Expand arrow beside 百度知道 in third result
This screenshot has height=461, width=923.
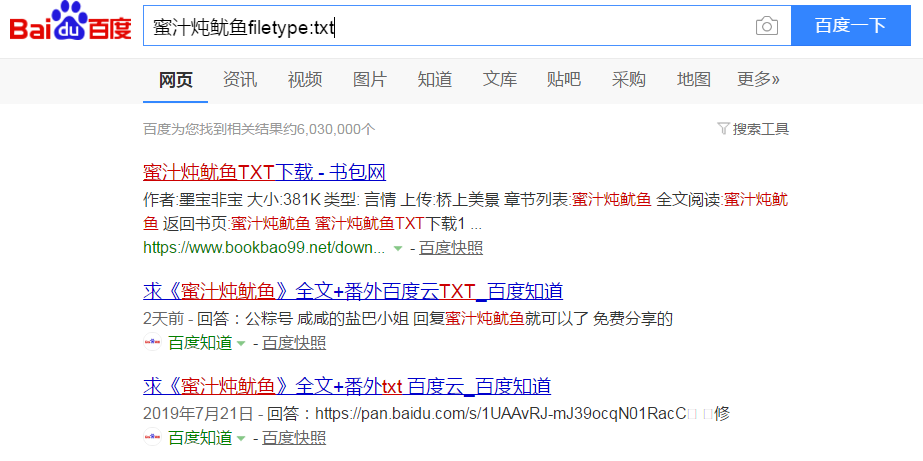241,438
